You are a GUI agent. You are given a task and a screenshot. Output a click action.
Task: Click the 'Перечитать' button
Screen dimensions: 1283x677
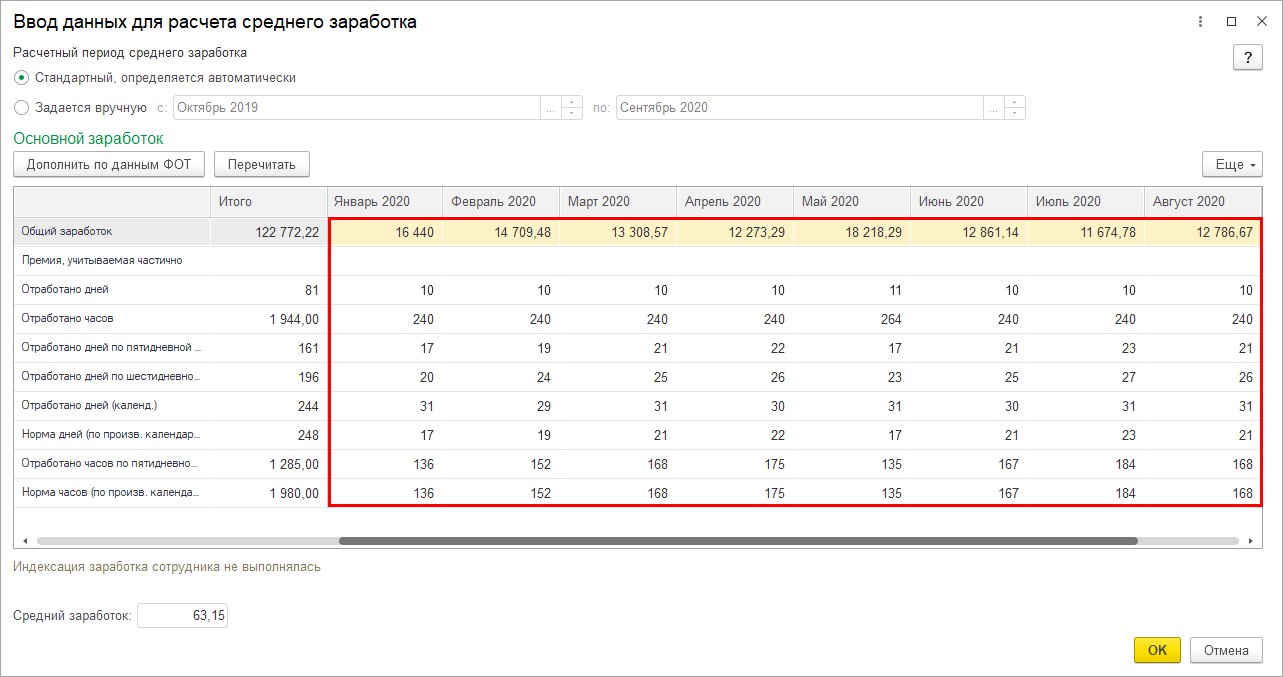coord(262,164)
